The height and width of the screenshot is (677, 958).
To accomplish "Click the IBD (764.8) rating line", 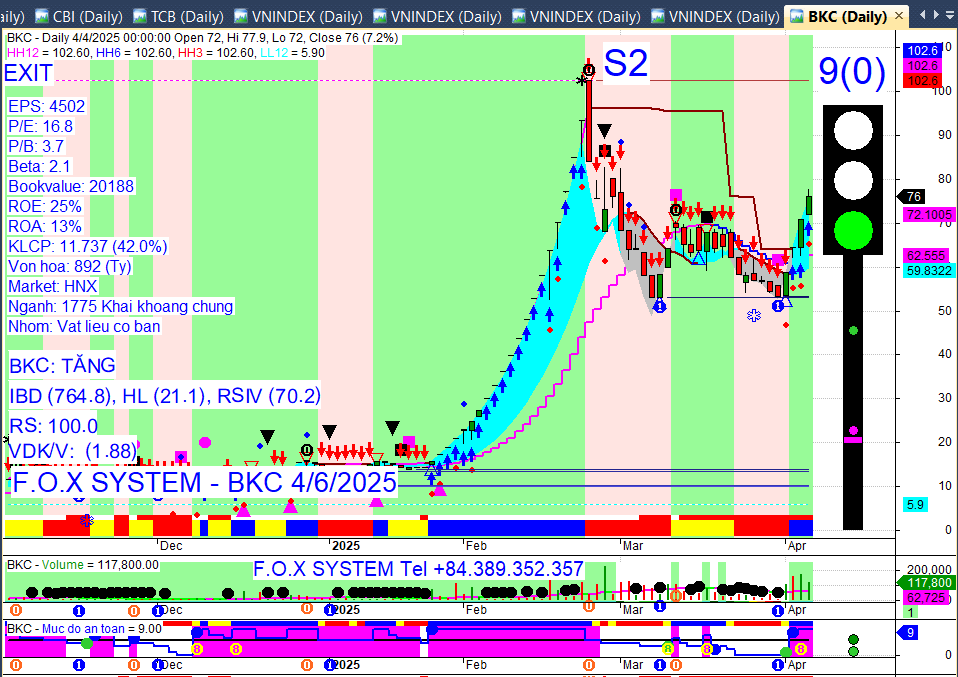I will (x=165, y=397).
